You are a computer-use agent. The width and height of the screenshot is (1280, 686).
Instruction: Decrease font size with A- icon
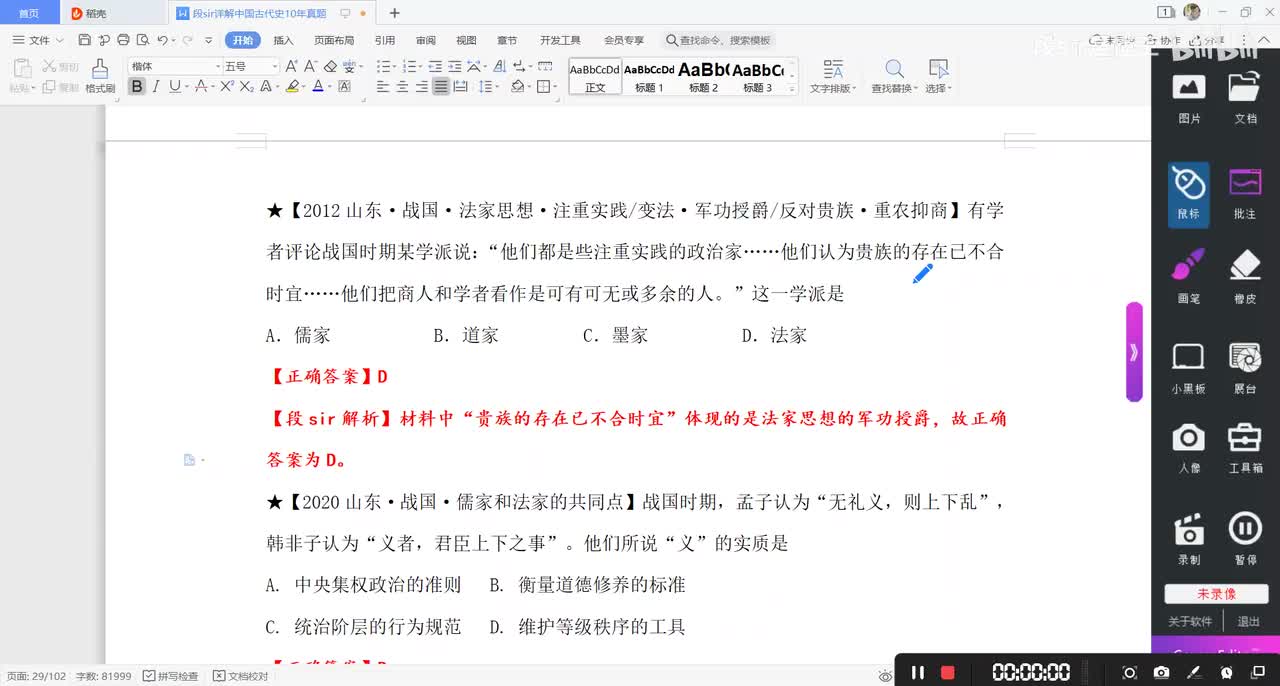tap(309, 66)
